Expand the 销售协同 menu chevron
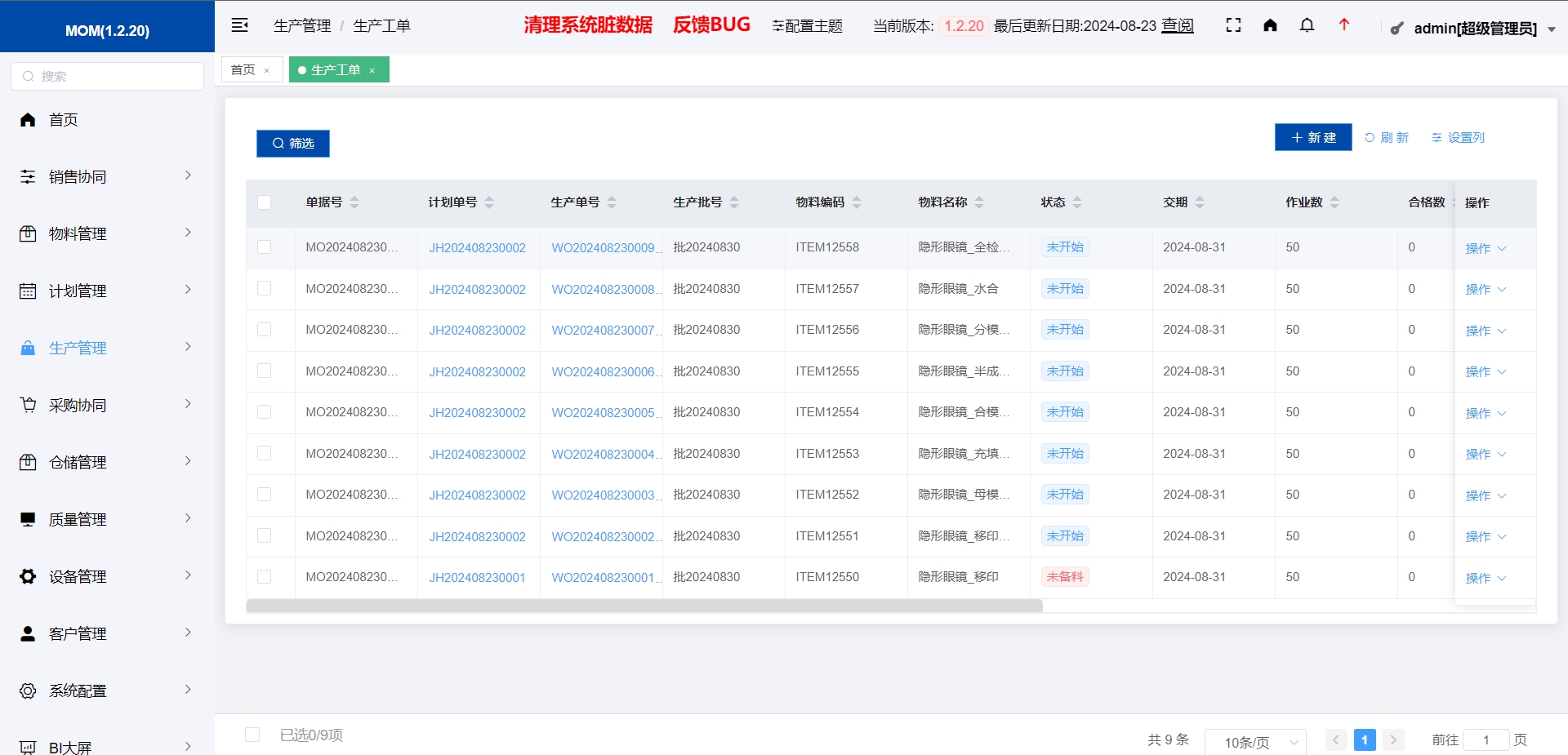The image size is (1568, 755). (188, 175)
